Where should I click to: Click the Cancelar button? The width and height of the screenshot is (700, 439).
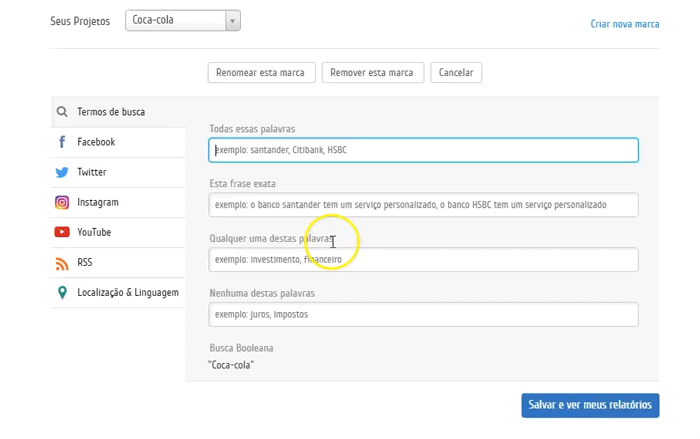456,73
